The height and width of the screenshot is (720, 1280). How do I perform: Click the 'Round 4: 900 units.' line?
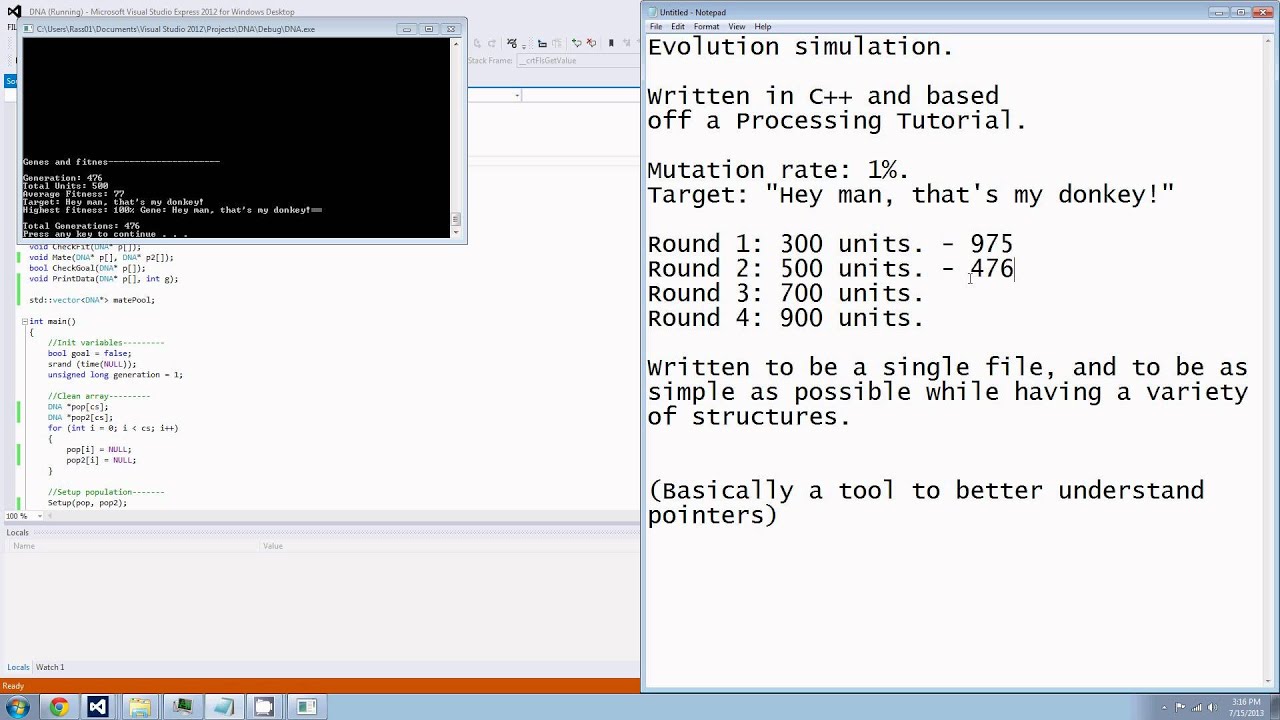click(x=786, y=318)
